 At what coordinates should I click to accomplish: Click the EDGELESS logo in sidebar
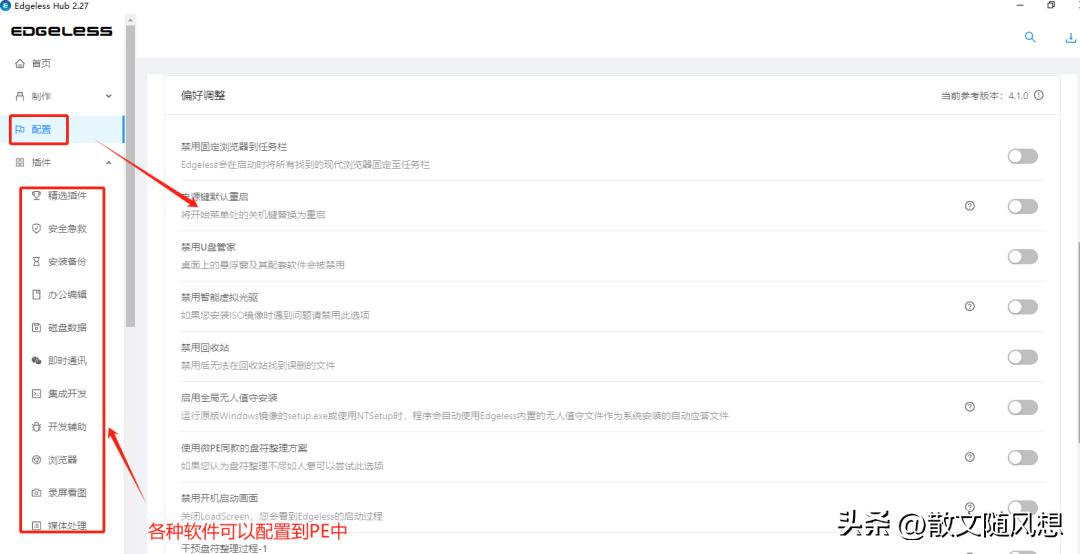(61, 31)
